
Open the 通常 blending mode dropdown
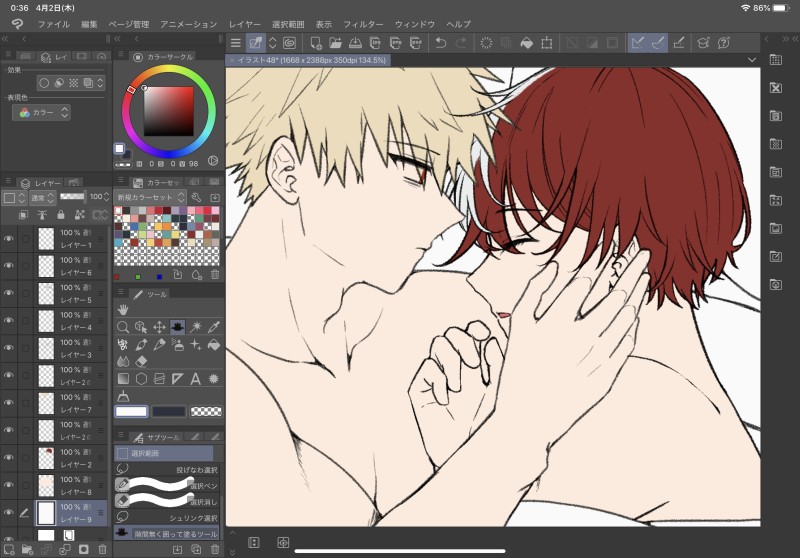[x=42, y=197]
